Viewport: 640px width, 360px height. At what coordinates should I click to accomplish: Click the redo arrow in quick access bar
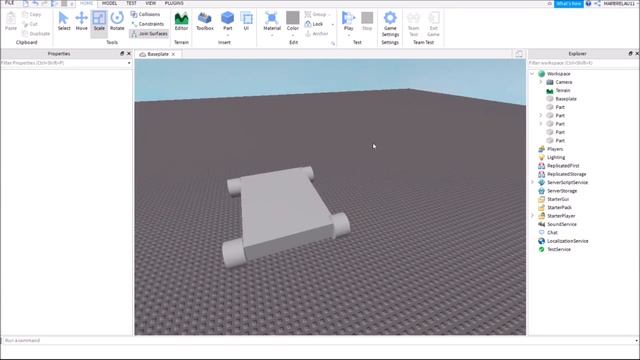tap(45, 3)
